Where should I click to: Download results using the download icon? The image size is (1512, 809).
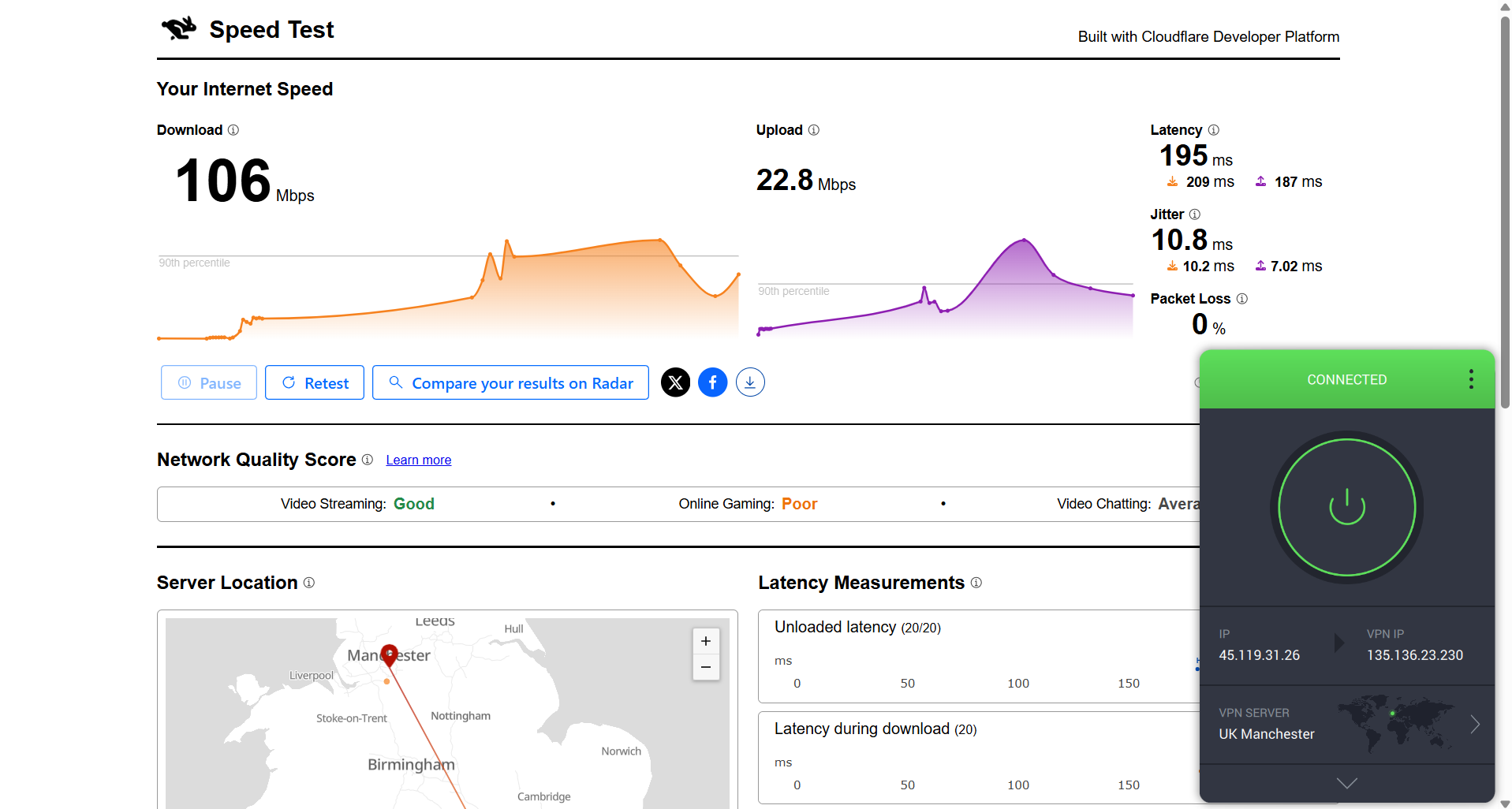click(750, 382)
